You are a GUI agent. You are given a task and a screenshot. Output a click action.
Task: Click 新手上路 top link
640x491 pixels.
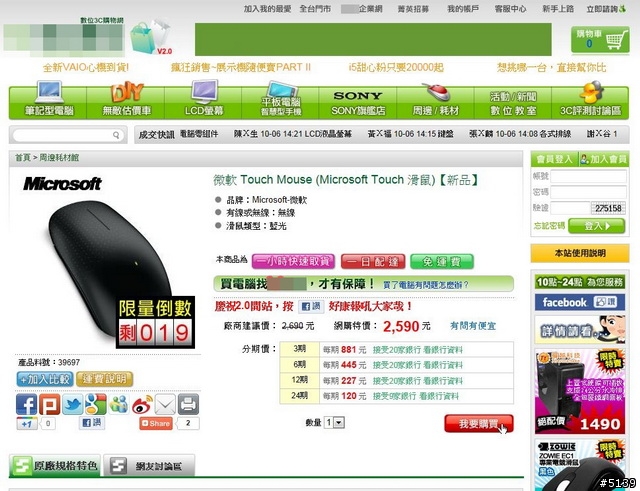(558, 9)
